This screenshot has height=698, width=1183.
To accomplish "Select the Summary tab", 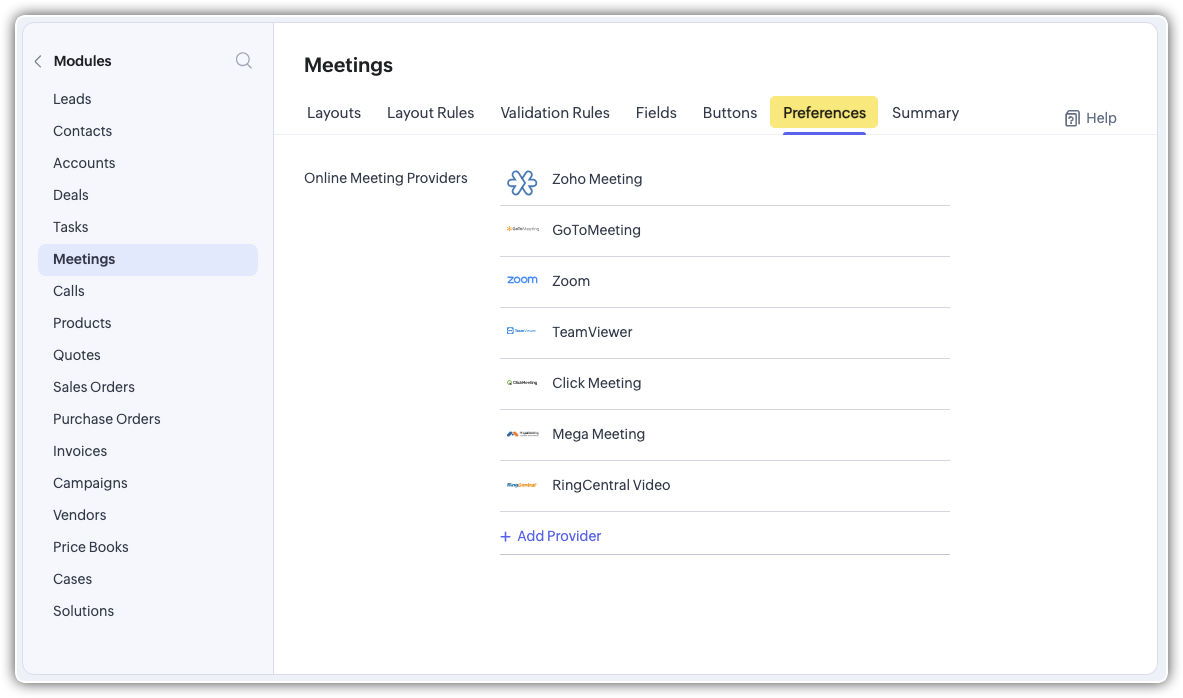I will coord(925,113).
